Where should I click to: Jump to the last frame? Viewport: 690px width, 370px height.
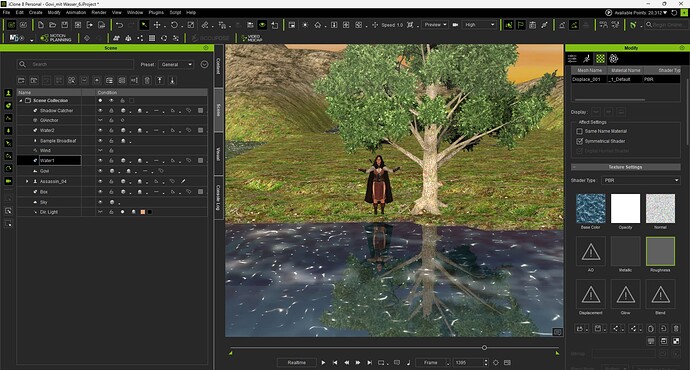click(x=370, y=363)
